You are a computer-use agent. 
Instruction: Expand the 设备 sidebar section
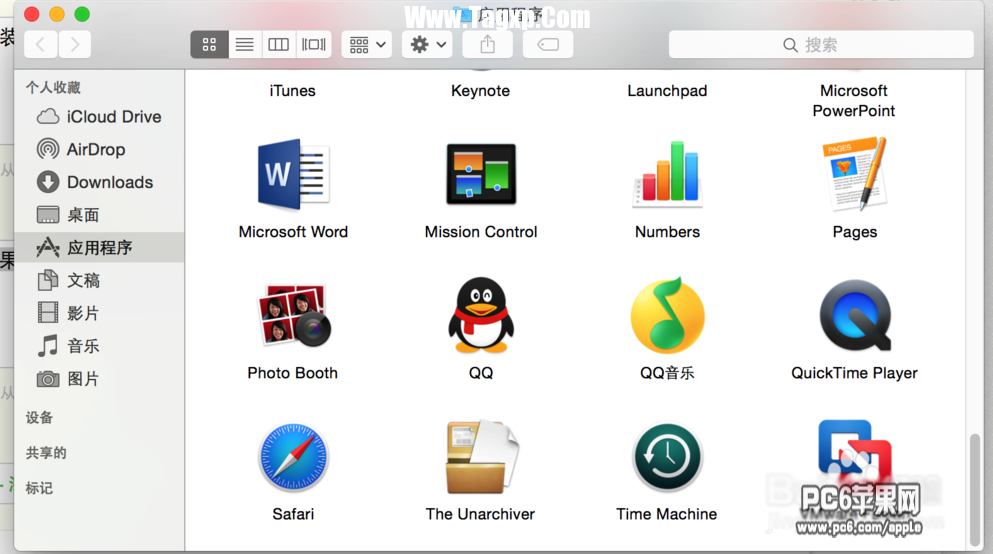click(39, 418)
